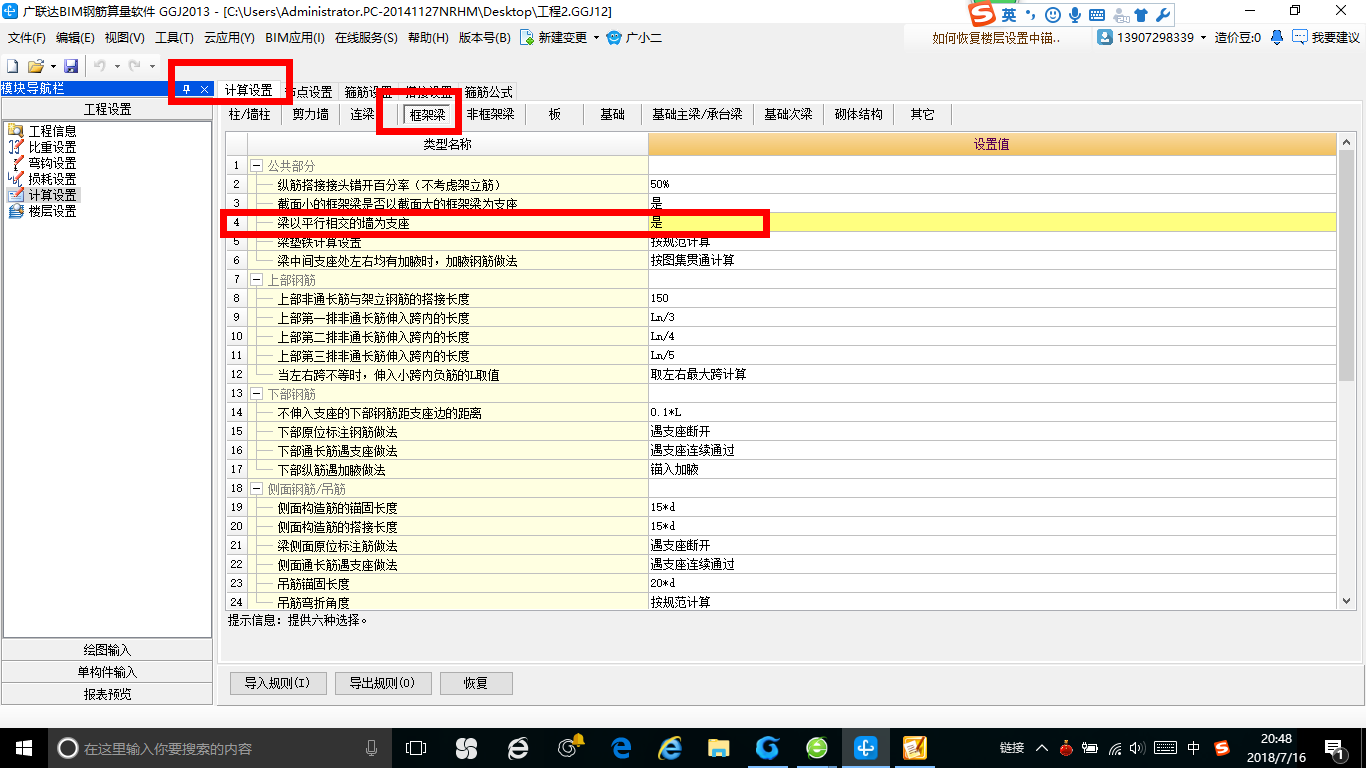Viewport: 1366px width, 768px height.
Task: Collapse the 下部钢筋 group
Action: (x=256, y=394)
